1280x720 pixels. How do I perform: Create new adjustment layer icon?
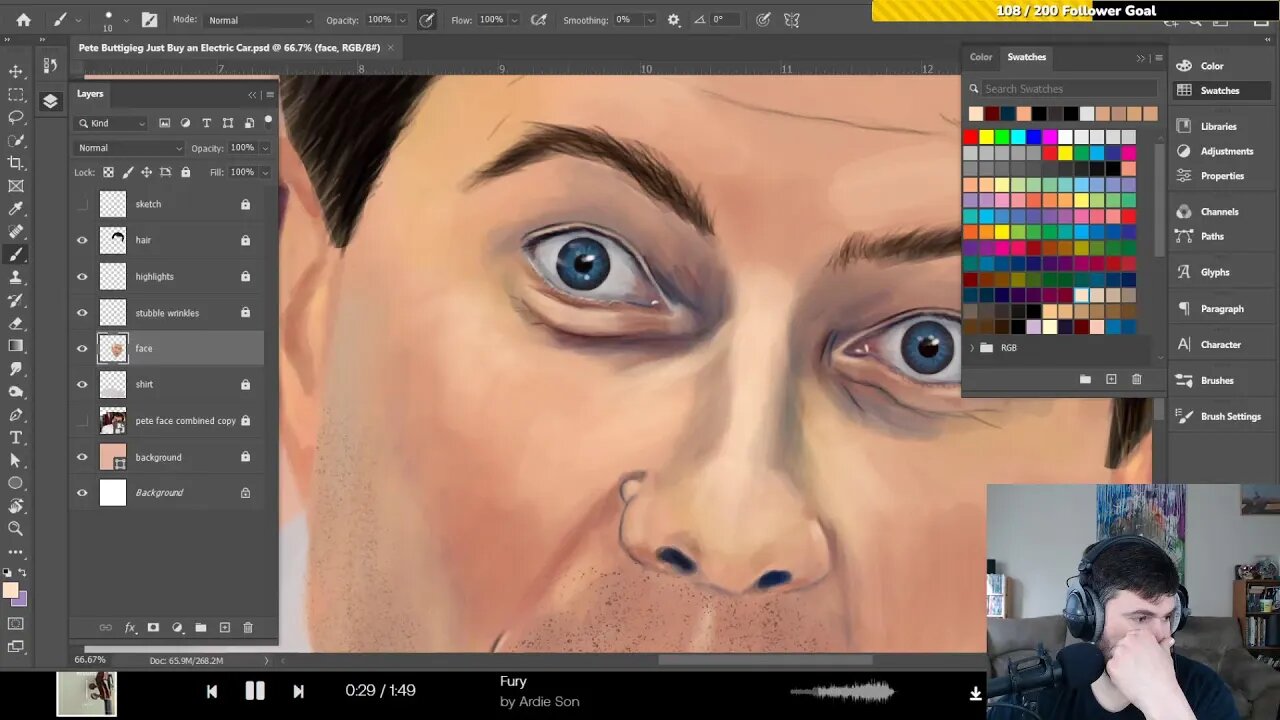click(x=177, y=627)
